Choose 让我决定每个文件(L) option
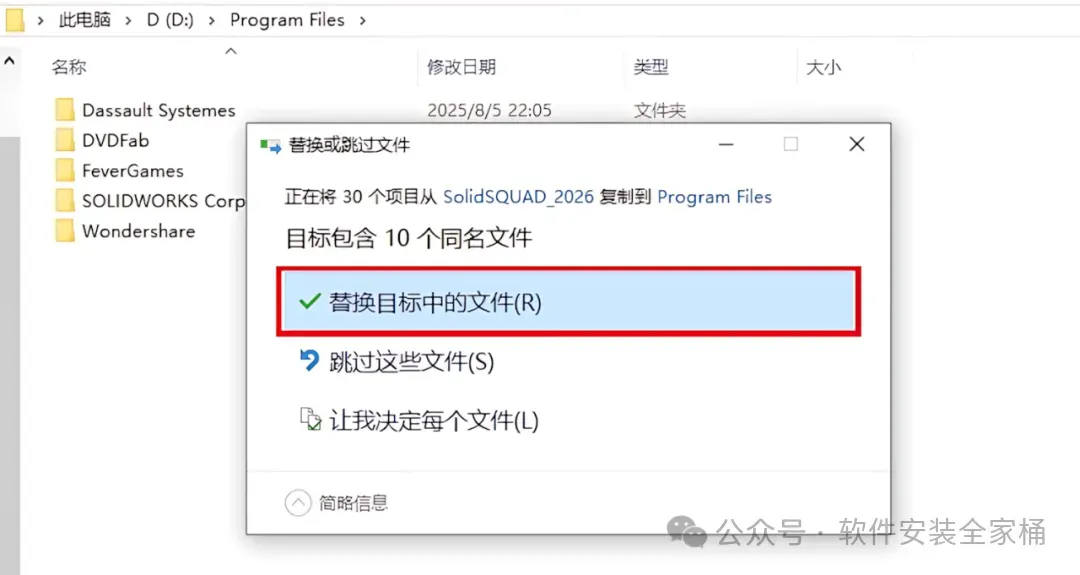The height and width of the screenshot is (575, 1080). 568,420
